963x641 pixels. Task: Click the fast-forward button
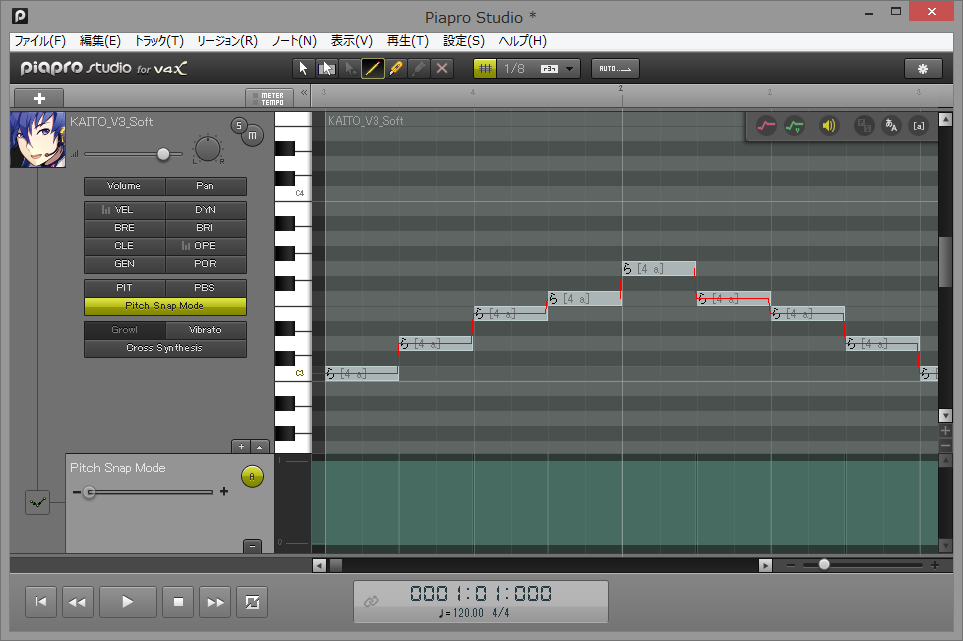pos(216,602)
